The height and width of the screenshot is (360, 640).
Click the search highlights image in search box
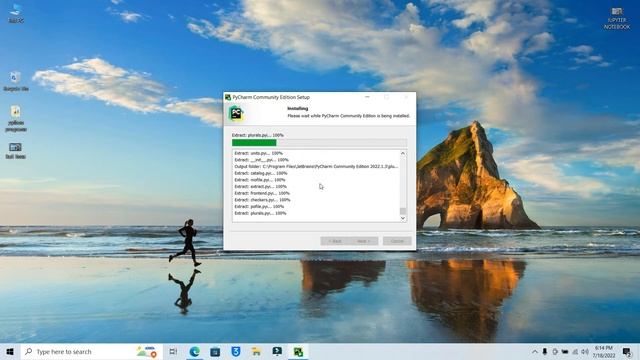click(x=147, y=351)
